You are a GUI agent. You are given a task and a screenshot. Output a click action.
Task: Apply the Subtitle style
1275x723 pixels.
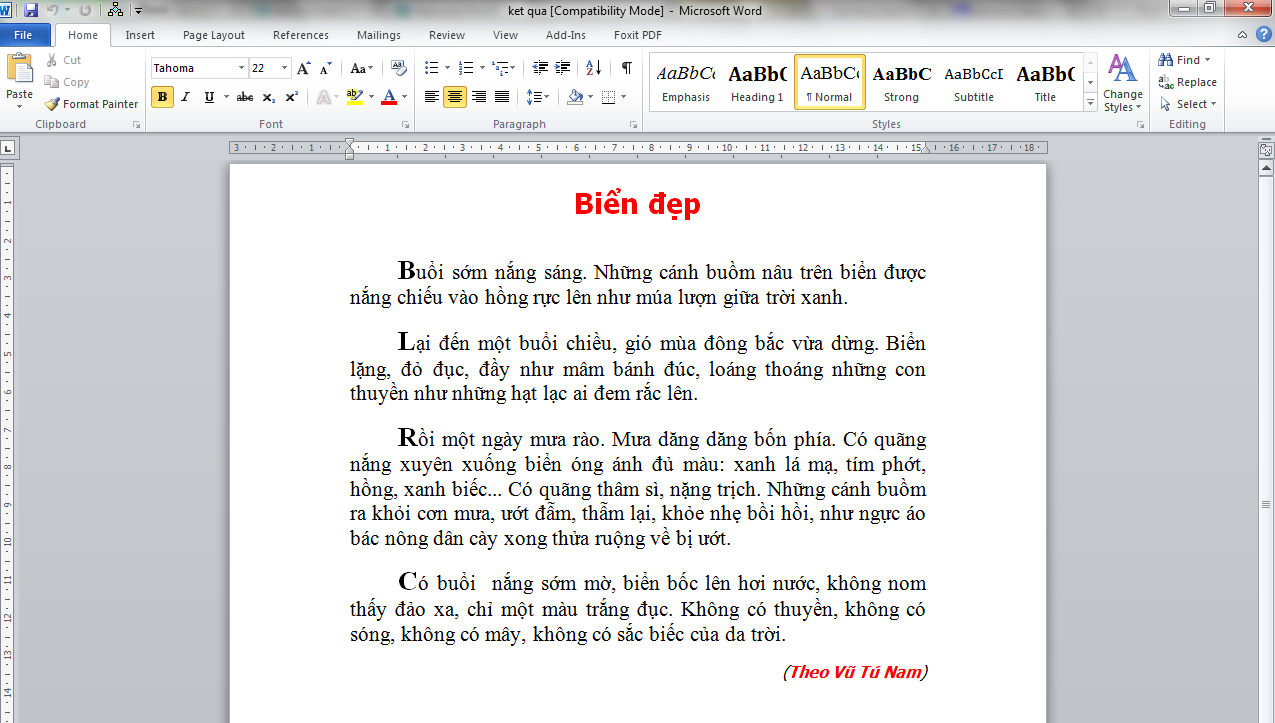(974, 82)
